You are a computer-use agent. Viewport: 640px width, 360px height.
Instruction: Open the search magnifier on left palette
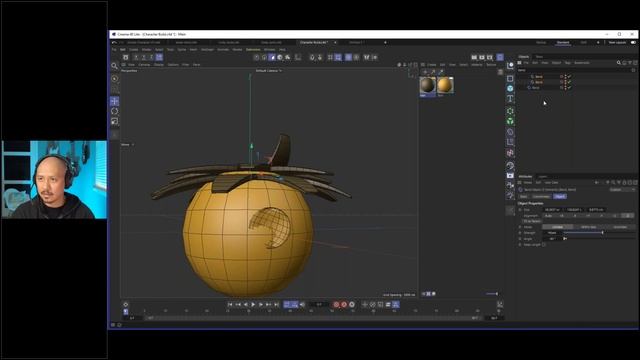pos(115,66)
